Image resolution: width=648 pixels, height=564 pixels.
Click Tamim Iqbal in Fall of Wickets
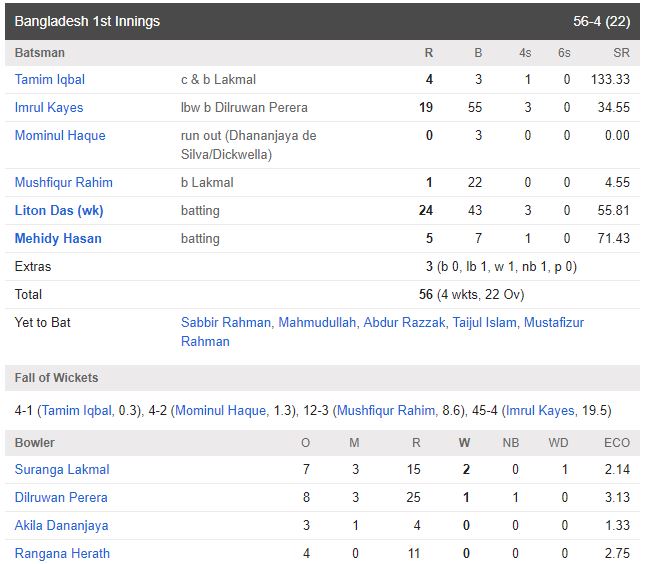tap(76, 410)
